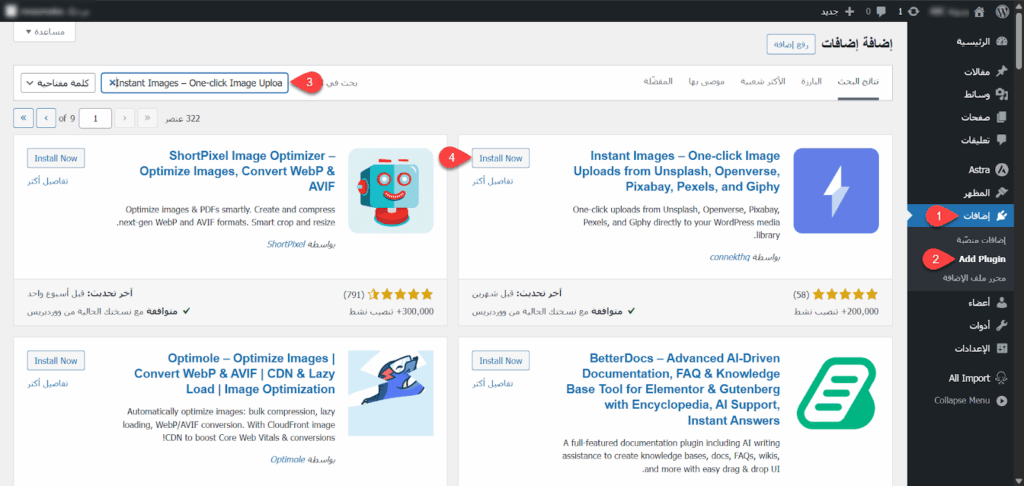This screenshot has width=1024, height=486.
Task: Switch to الأكثر شعبية popular tab
Action: tap(762, 82)
